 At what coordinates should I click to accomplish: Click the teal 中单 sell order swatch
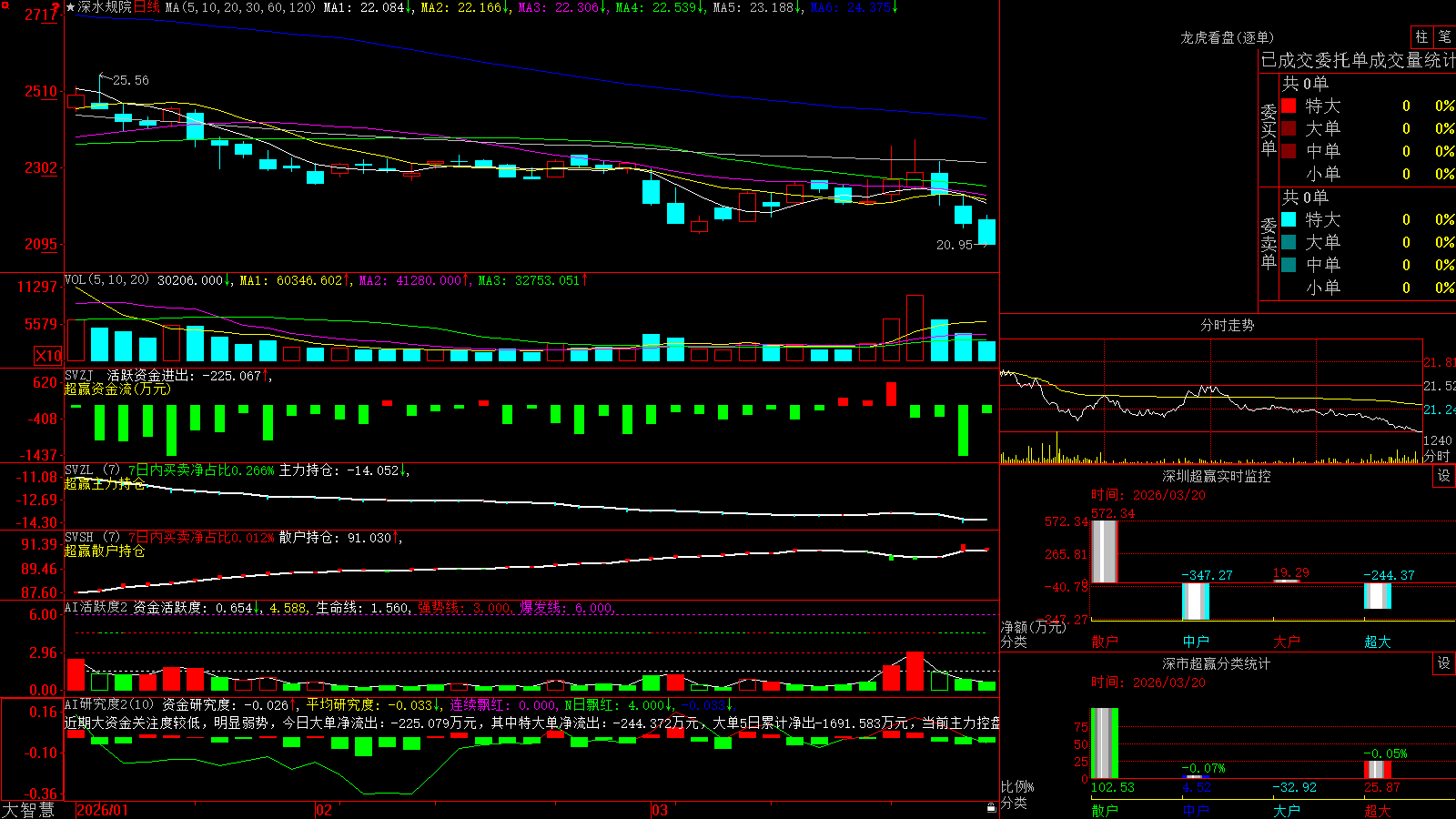[x=1289, y=265]
